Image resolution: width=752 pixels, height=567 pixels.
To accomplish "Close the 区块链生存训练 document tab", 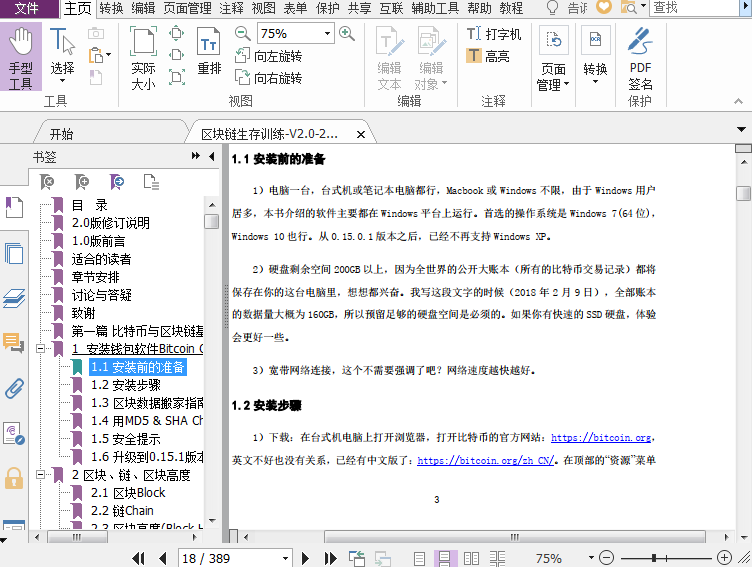I will click(361, 135).
